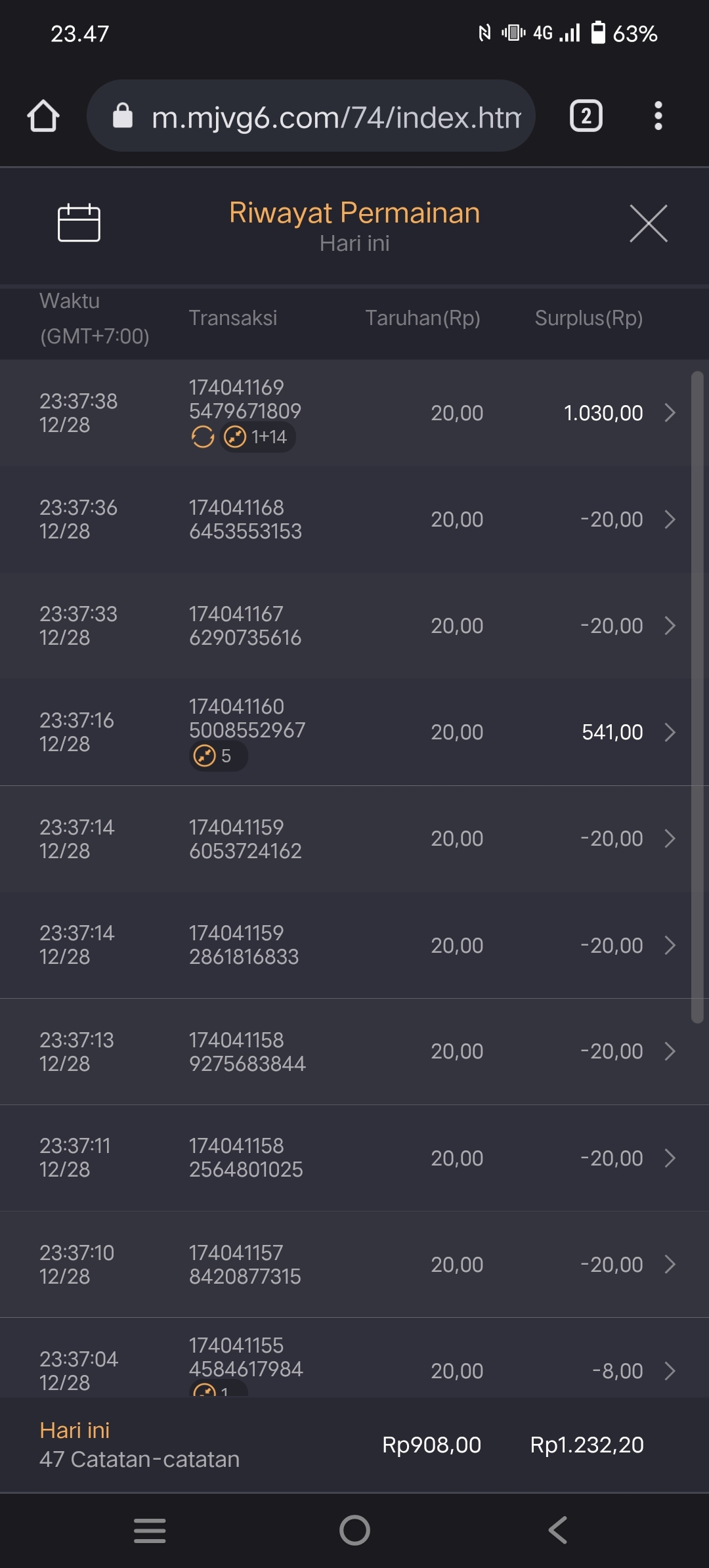Tap the bonus badge 5 on 23:37:16 row
The width and height of the screenshot is (709, 1568).
point(217,756)
